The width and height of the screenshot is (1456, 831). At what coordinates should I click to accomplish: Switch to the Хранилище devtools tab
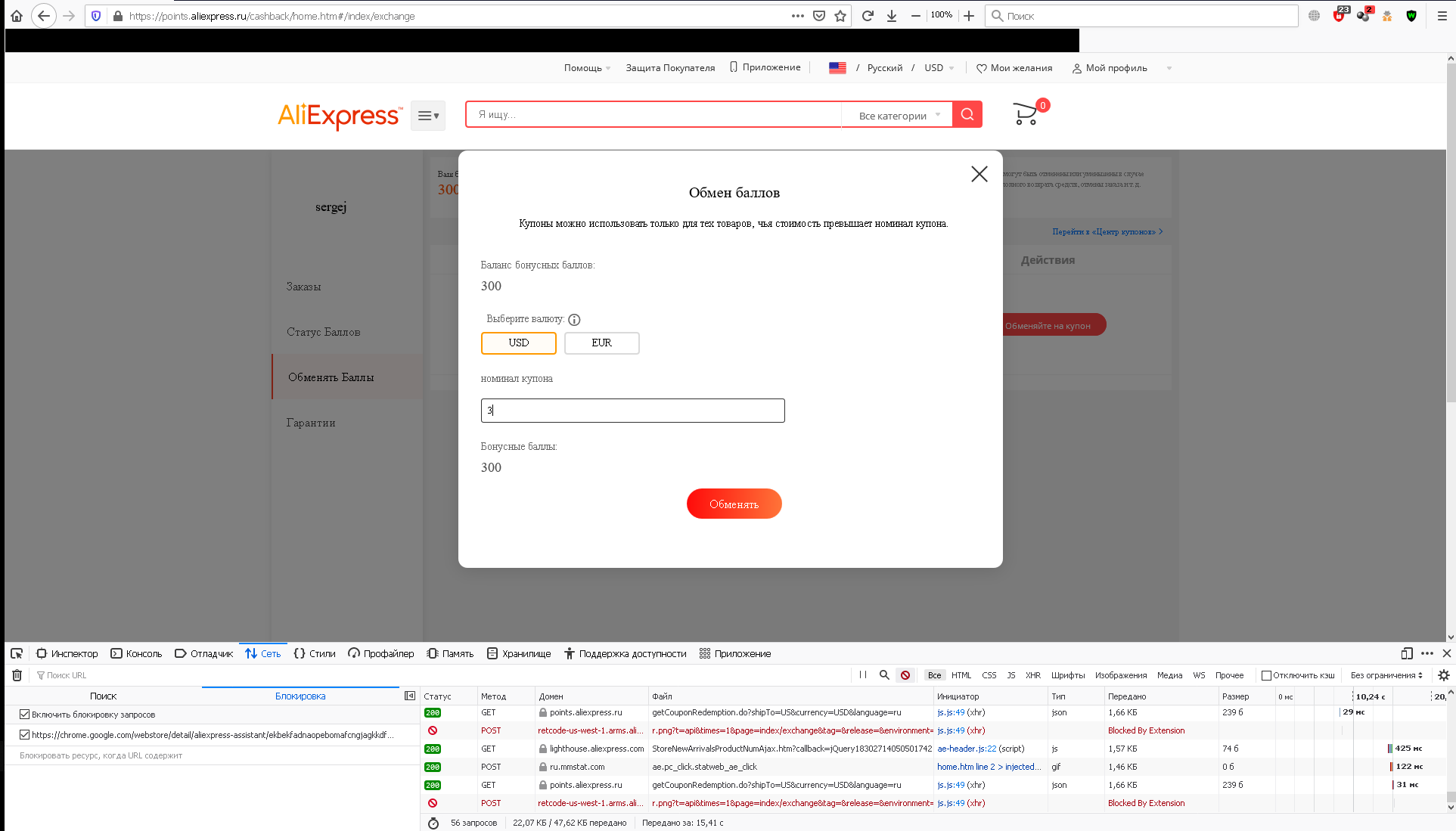coord(519,653)
